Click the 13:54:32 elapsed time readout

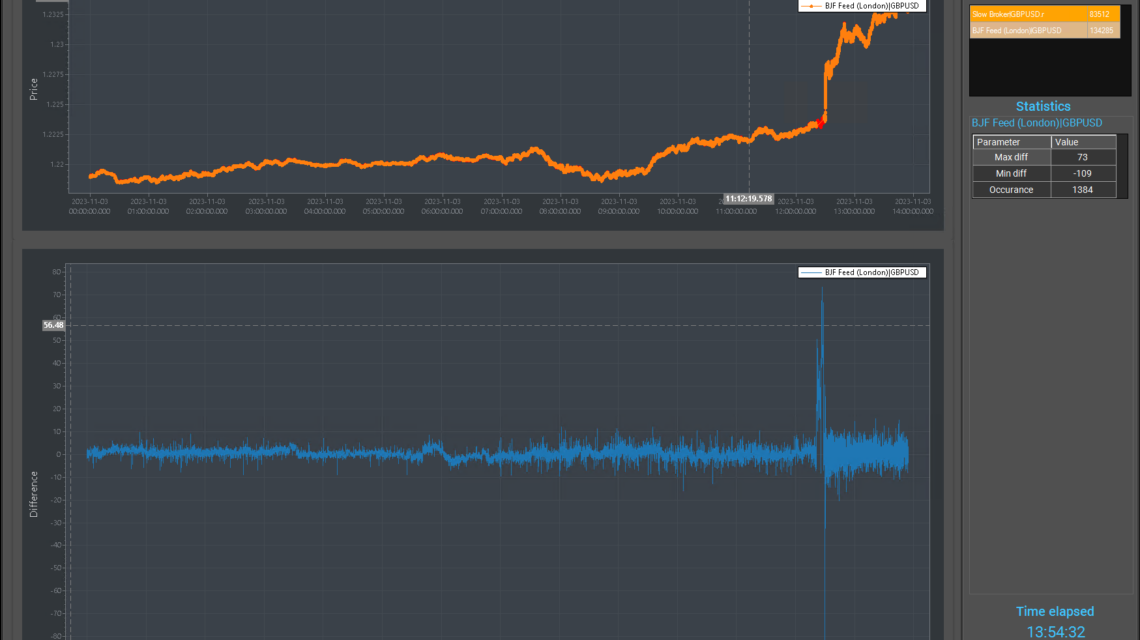(x=1055, y=631)
